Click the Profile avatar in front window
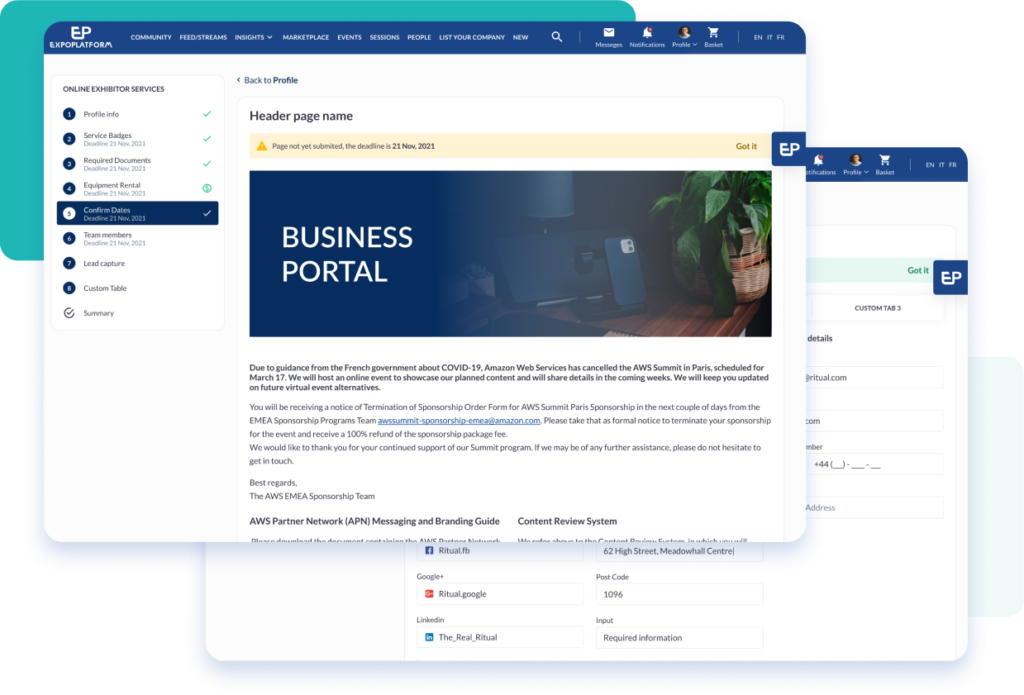Viewport: 1024px width, 695px height. [x=684, y=33]
